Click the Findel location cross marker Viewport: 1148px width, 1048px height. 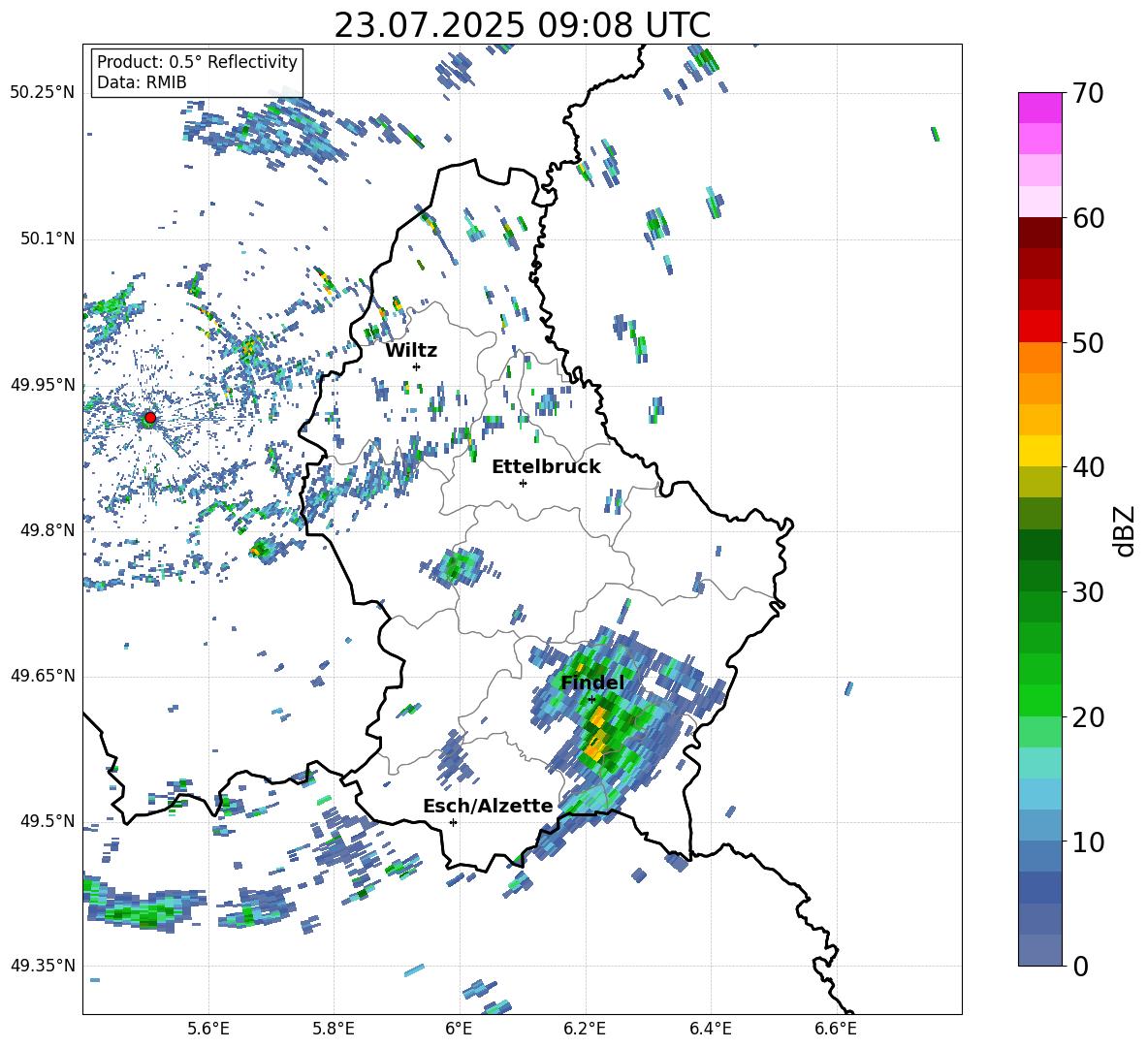coord(591,700)
